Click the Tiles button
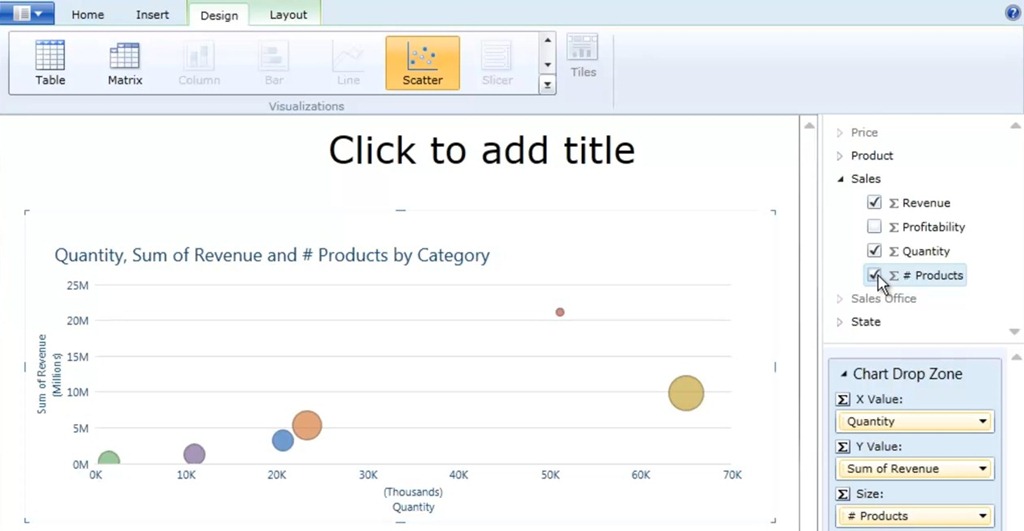 [x=583, y=57]
